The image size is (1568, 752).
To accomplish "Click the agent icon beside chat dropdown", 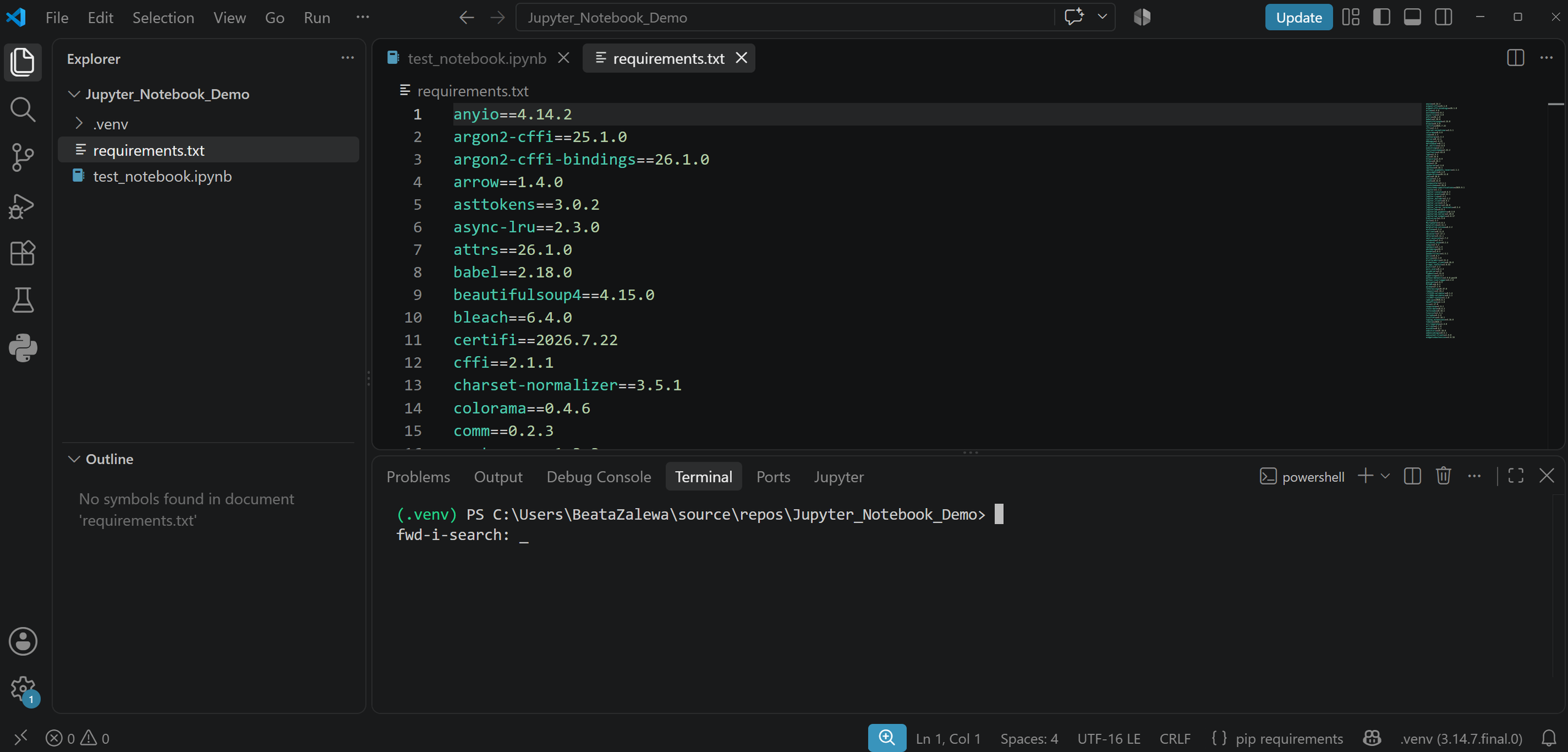I will click(1142, 17).
